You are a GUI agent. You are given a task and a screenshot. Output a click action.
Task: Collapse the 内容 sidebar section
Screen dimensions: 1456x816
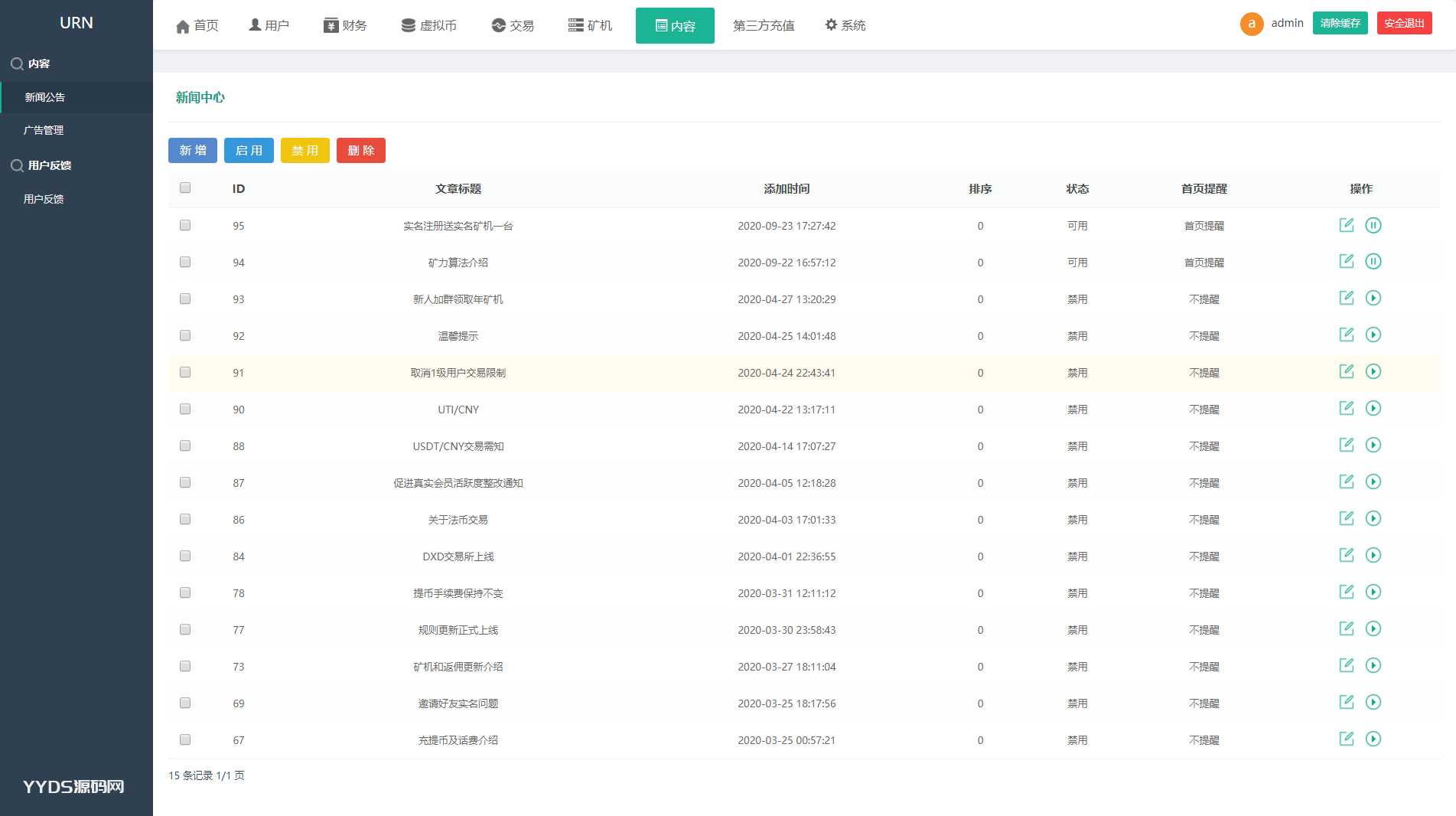tap(38, 64)
